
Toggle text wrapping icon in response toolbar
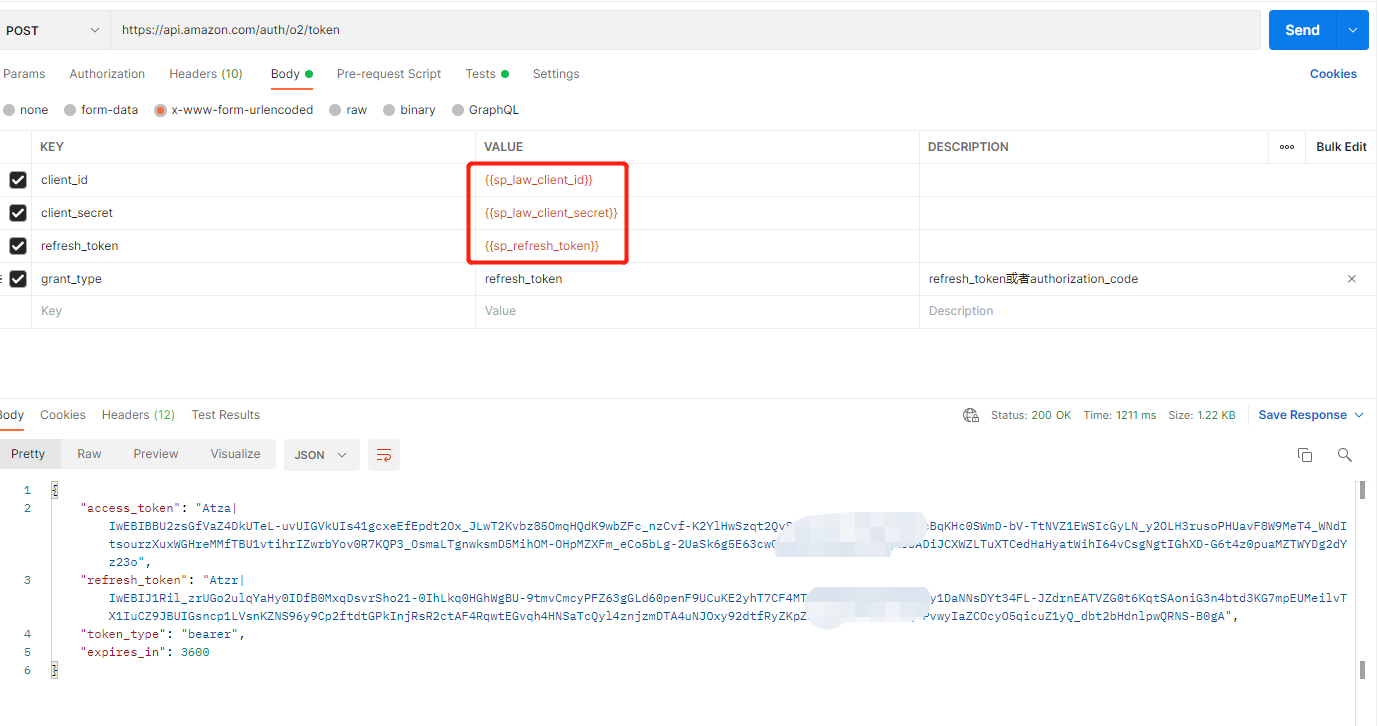click(x=384, y=453)
